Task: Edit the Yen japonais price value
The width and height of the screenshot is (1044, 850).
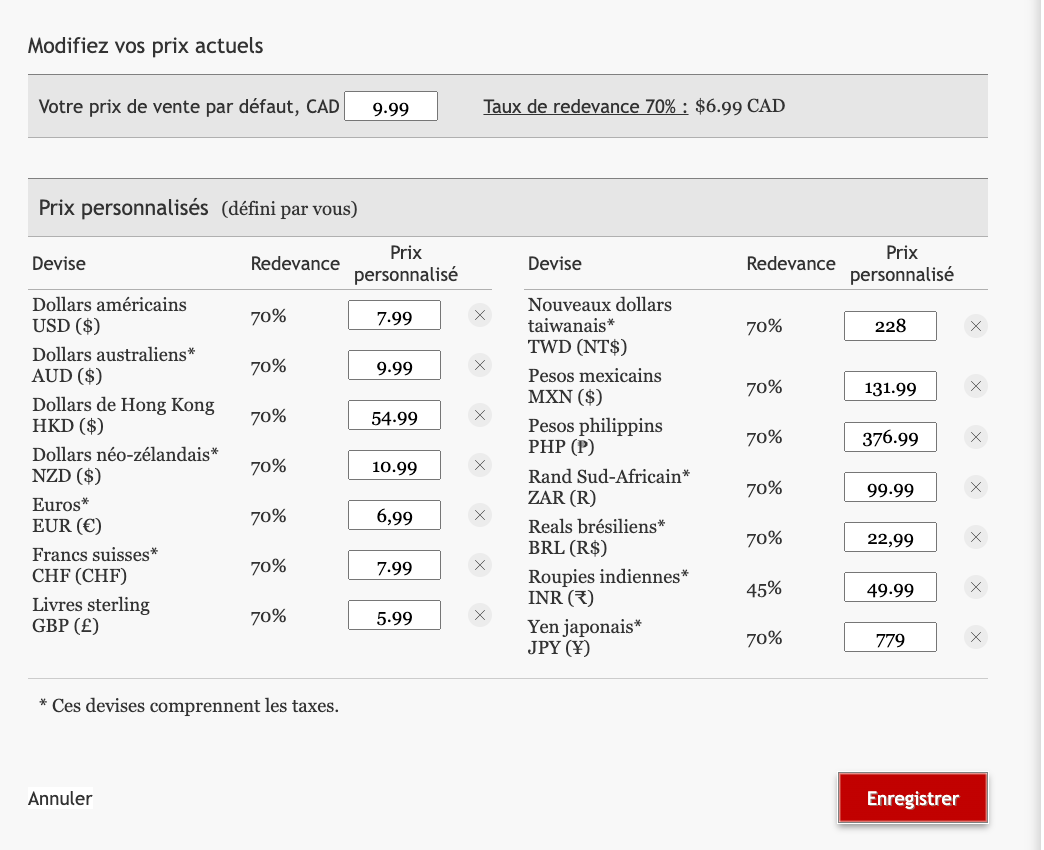Action: [x=890, y=637]
